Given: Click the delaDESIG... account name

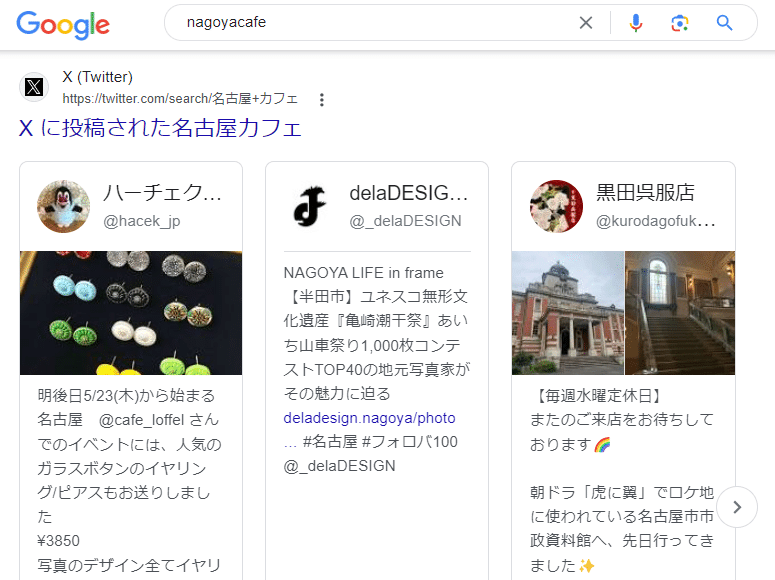Looking at the screenshot, I should (409, 193).
